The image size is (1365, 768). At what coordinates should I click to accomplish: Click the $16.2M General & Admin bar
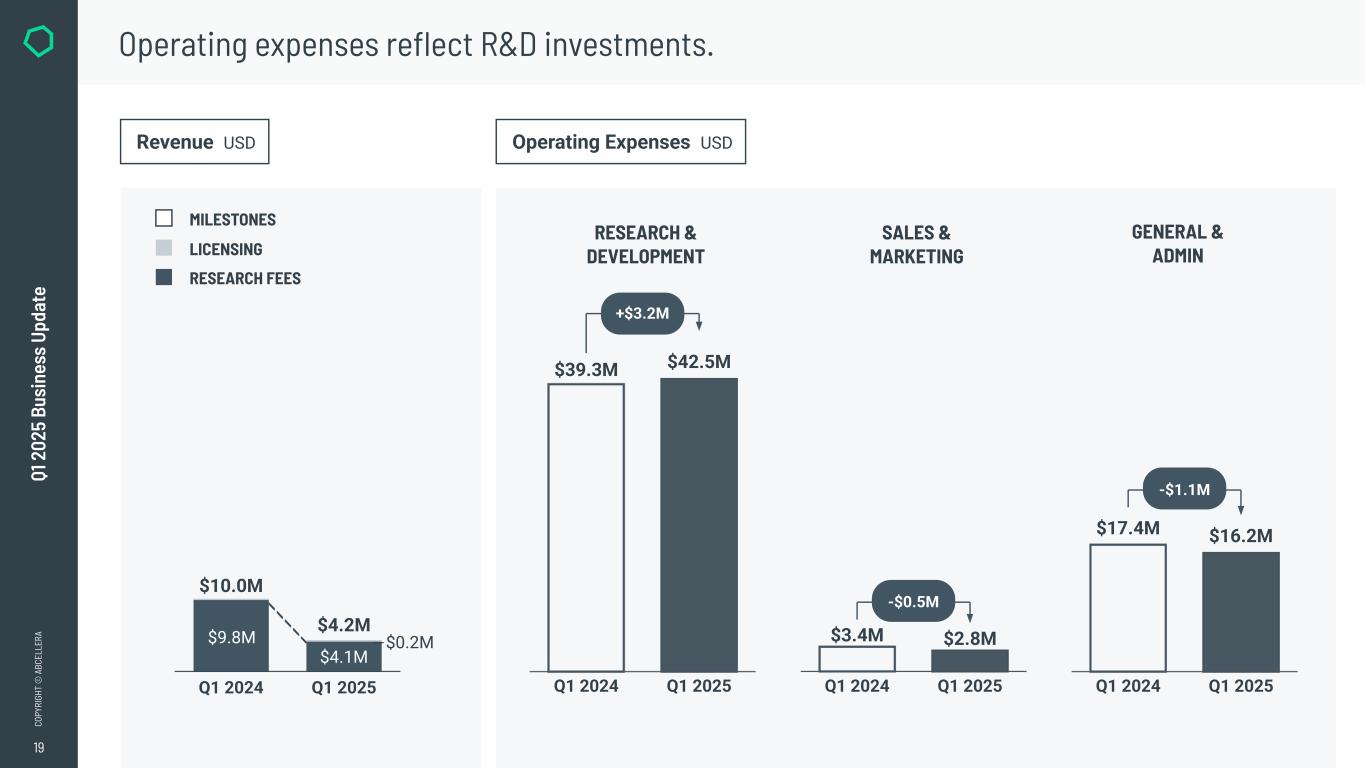tap(1240, 612)
